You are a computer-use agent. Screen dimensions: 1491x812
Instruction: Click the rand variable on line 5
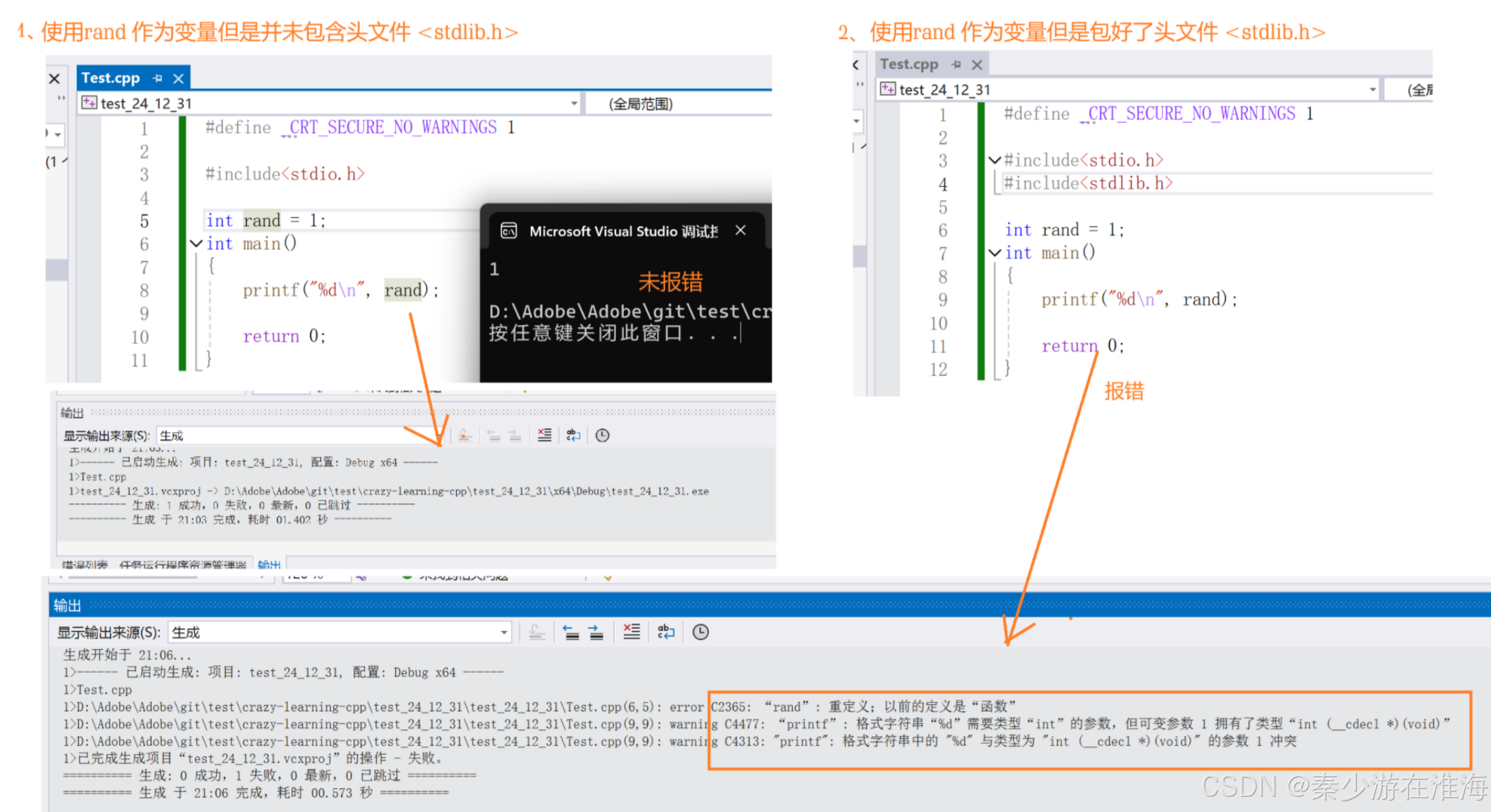click(261, 220)
